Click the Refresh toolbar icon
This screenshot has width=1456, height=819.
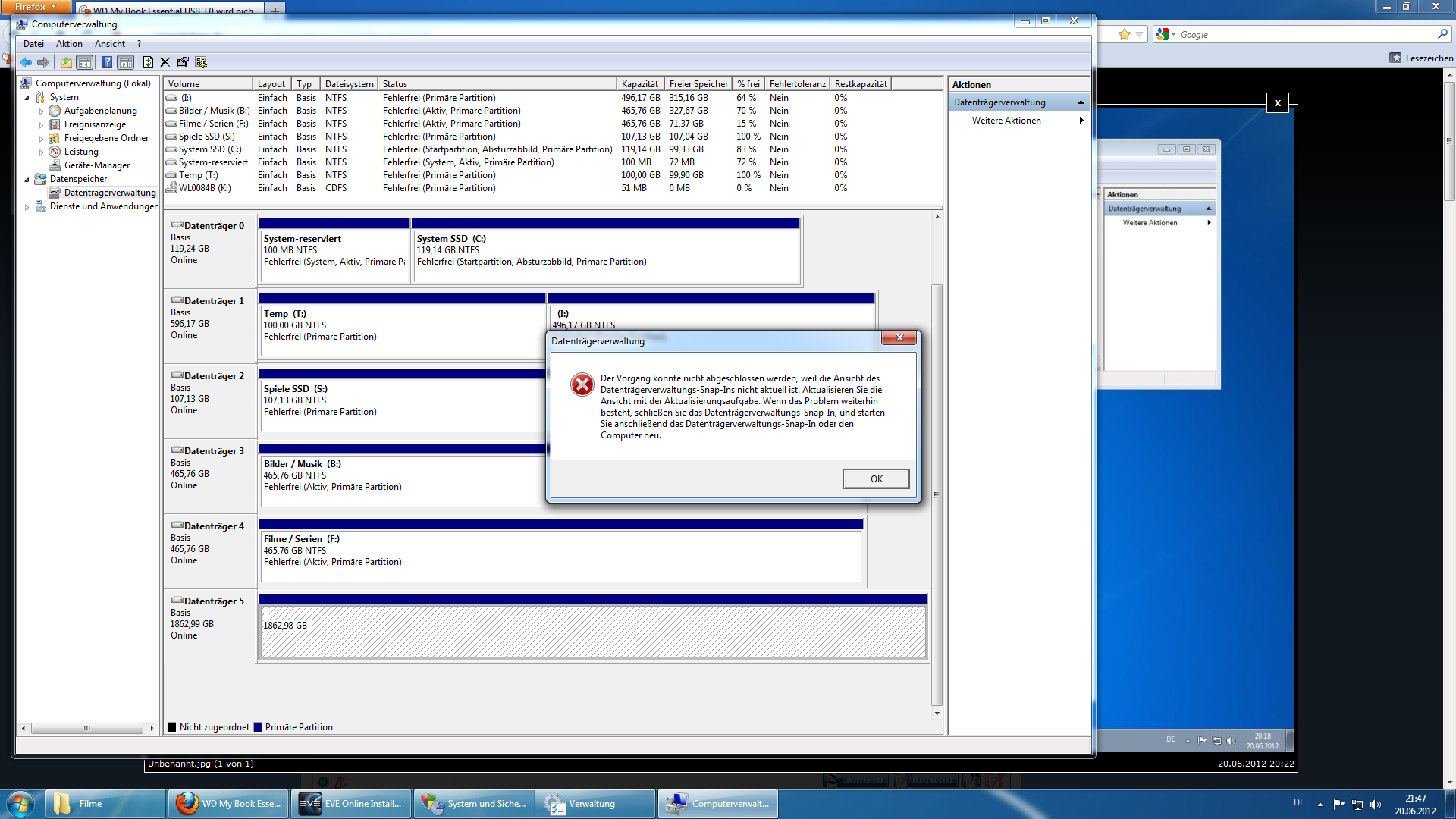[148, 63]
